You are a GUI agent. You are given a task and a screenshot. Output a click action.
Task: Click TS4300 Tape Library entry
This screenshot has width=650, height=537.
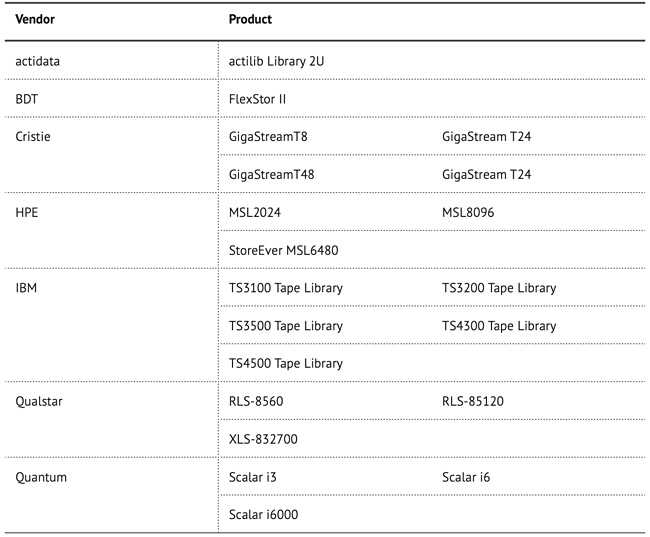499,325
